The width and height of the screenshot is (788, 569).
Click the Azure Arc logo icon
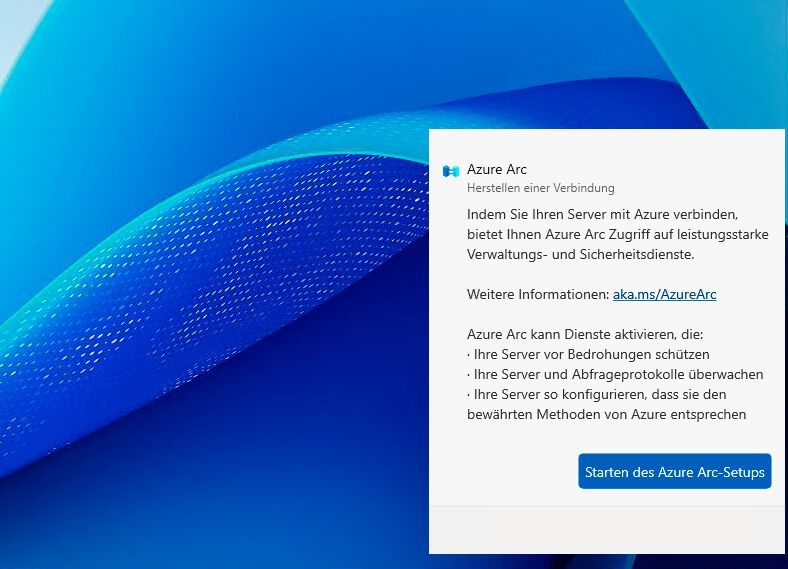pyautogui.click(x=451, y=171)
